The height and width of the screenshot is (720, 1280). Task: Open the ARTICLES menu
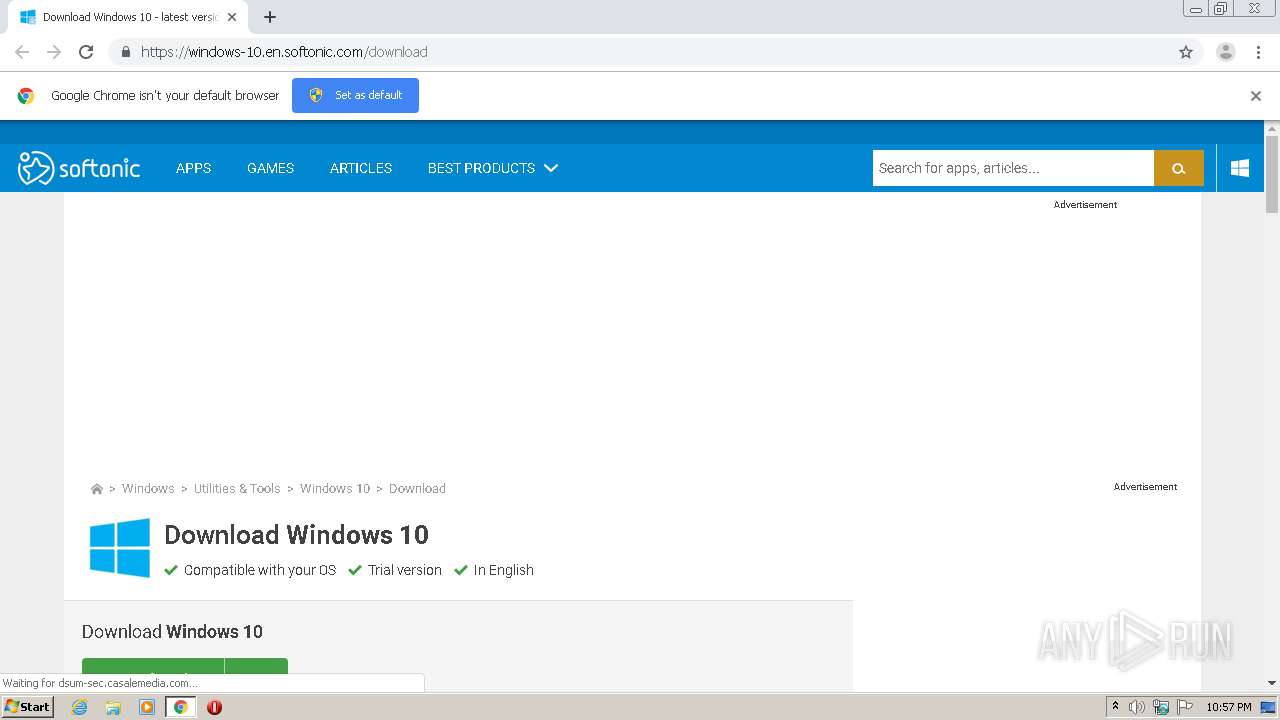(x=361, y=168)
